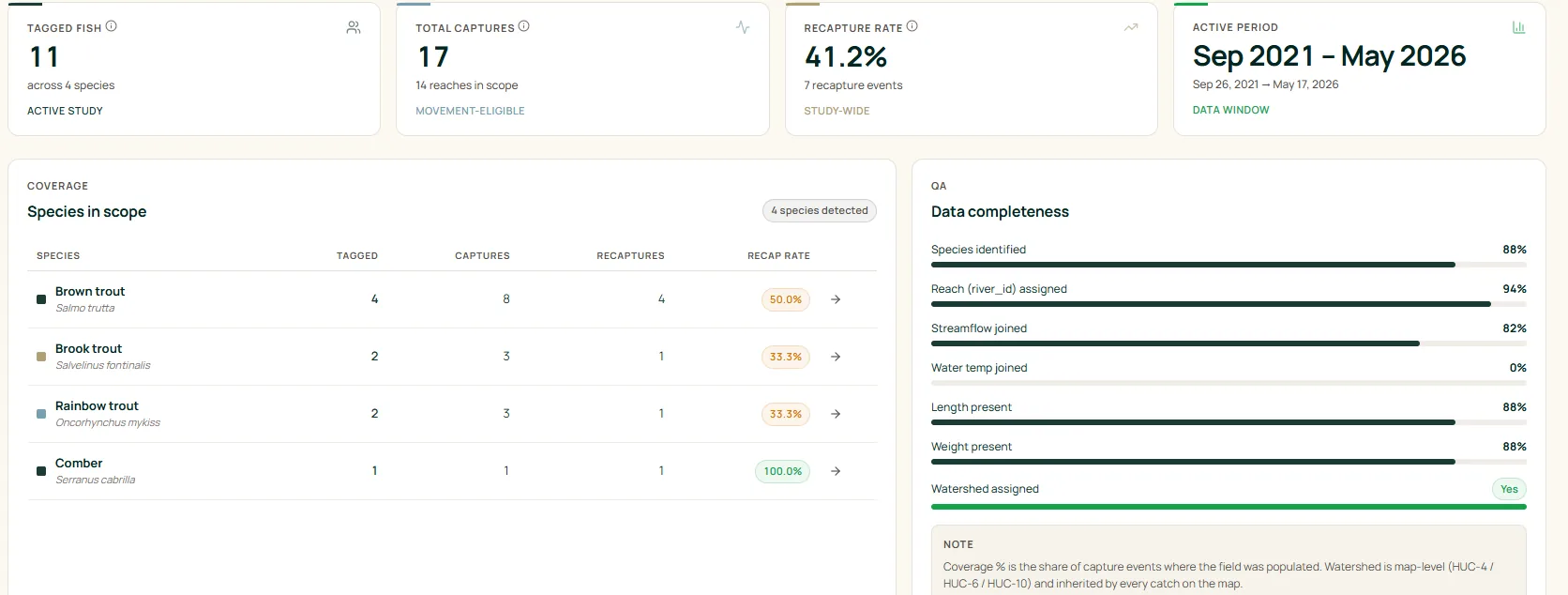The image size is (1568, 595).
Task: Click the TAGGED column header
Action: tap(357, 255)
